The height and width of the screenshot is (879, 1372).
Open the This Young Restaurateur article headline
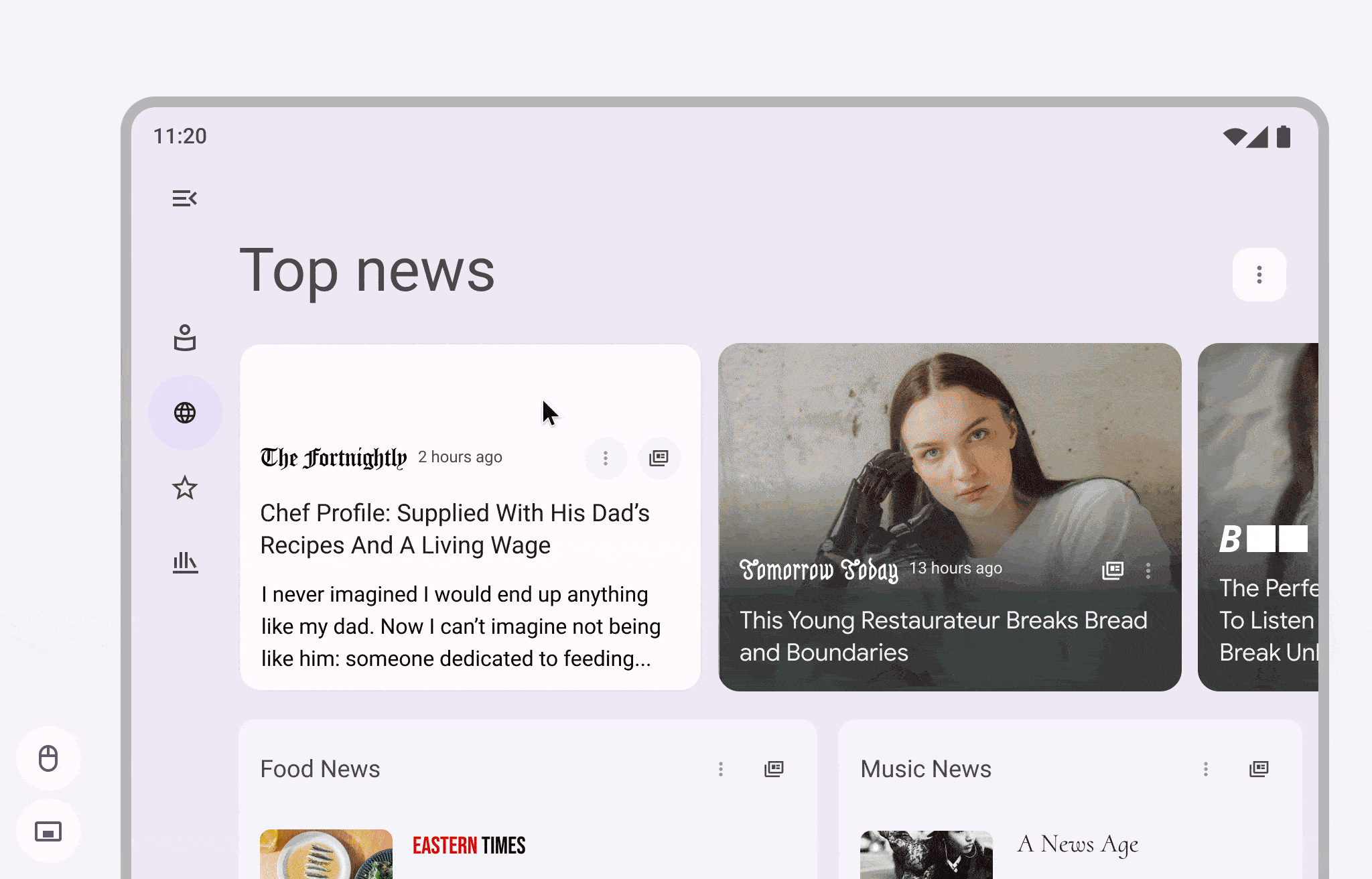tap(943, 636)
